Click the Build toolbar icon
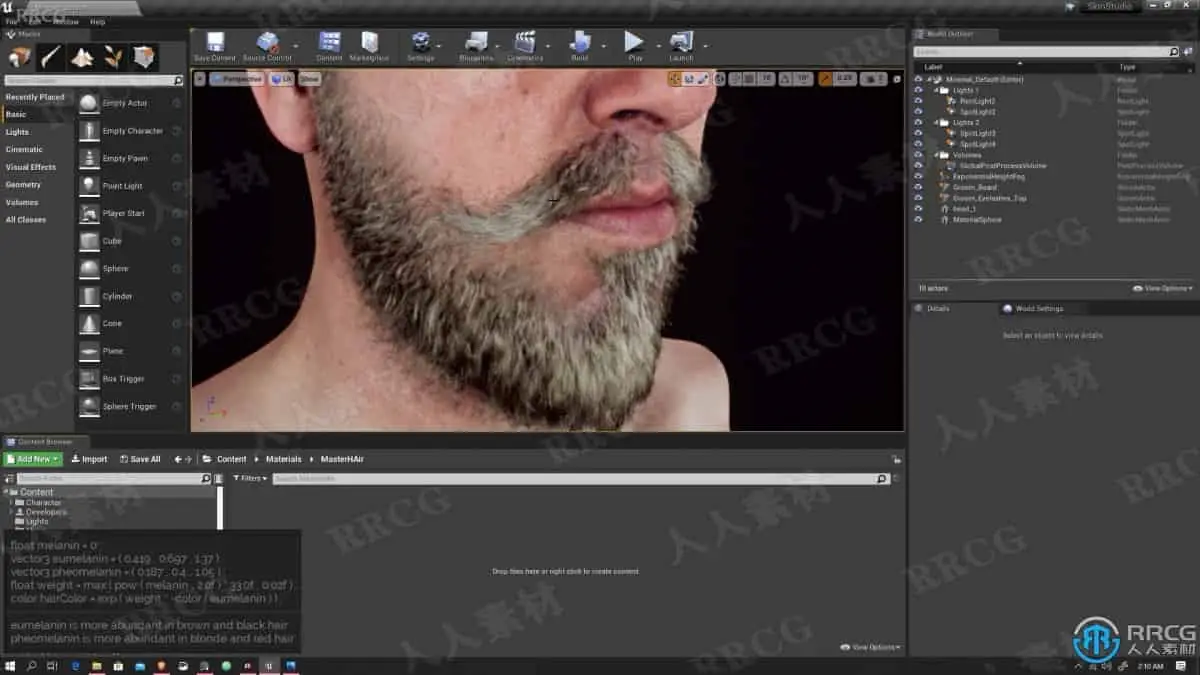The width and height of the screenshot is (1200, 675). click(580, 43)
